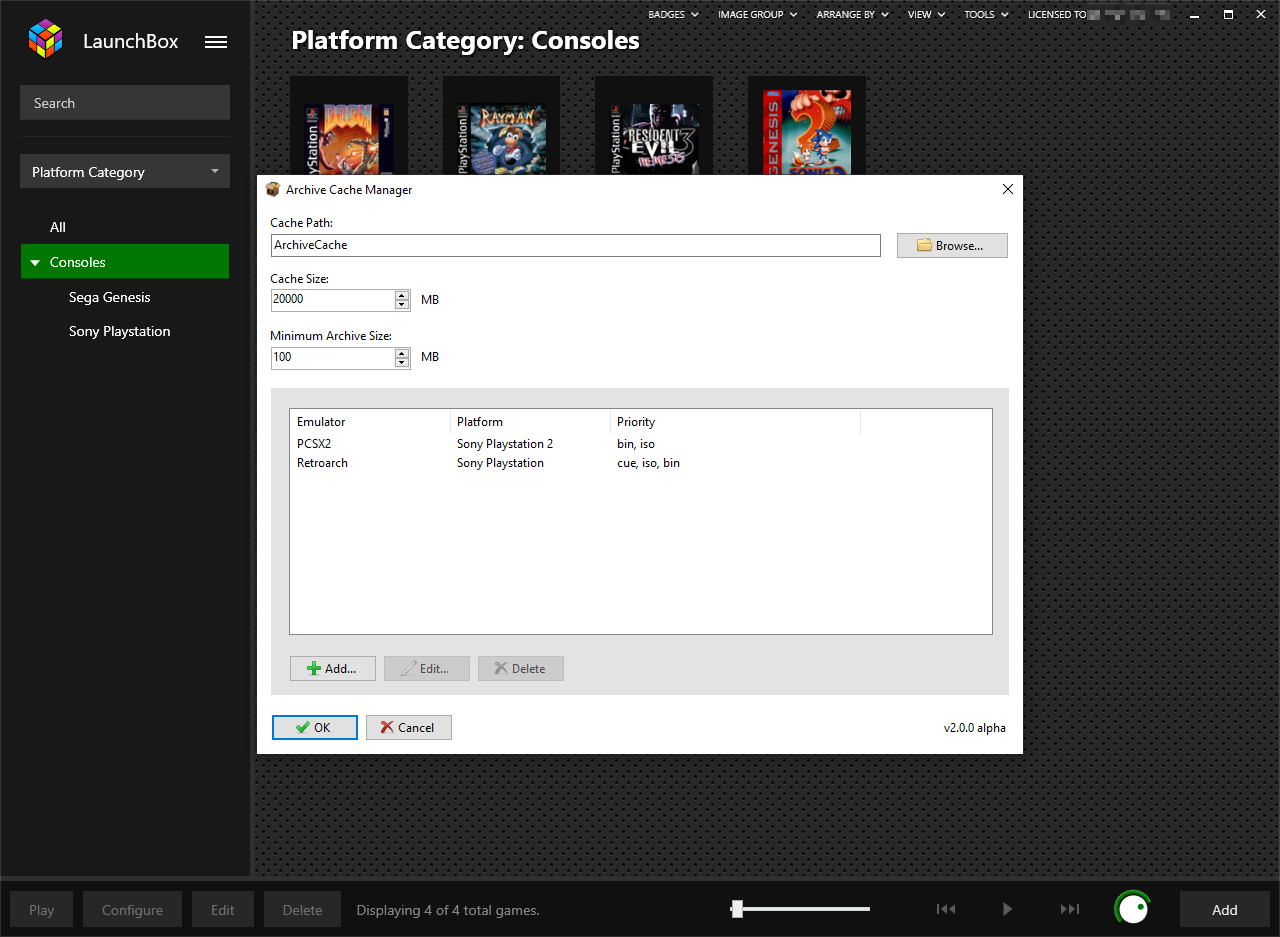Click the Configure button in bottom bar

[x=132, y=909]
